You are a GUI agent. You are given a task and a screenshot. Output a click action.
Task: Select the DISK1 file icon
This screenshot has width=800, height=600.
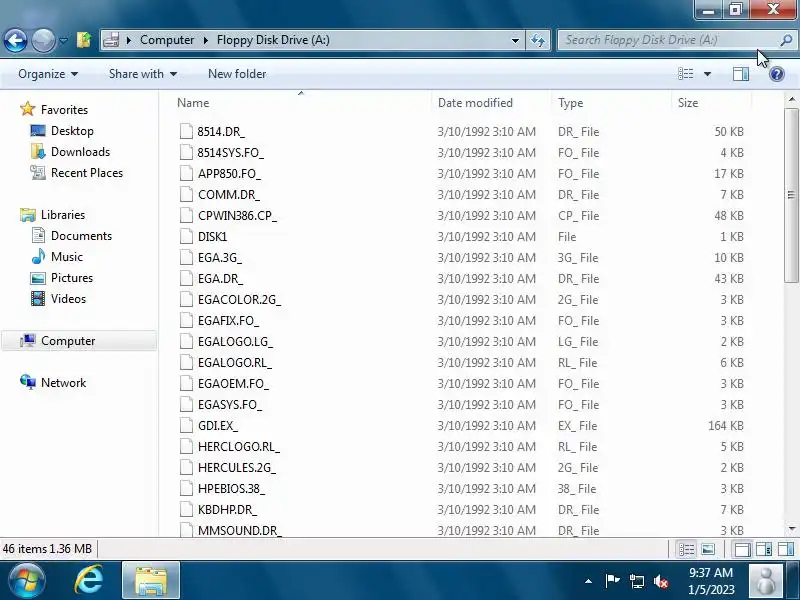186,236
